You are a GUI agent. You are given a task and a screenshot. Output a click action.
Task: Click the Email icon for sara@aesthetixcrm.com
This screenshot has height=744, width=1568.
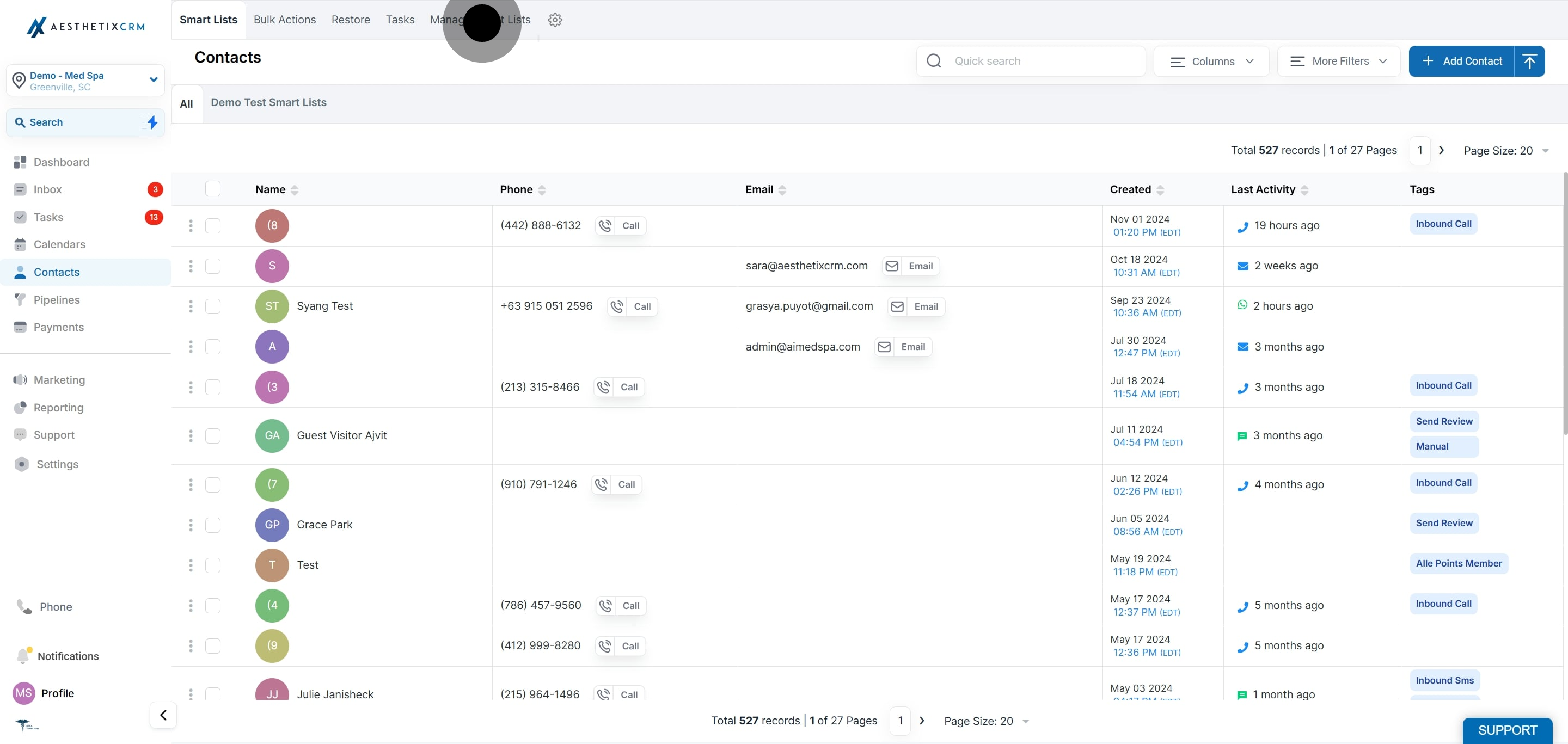pyautogui.click(x=892, y=266)
